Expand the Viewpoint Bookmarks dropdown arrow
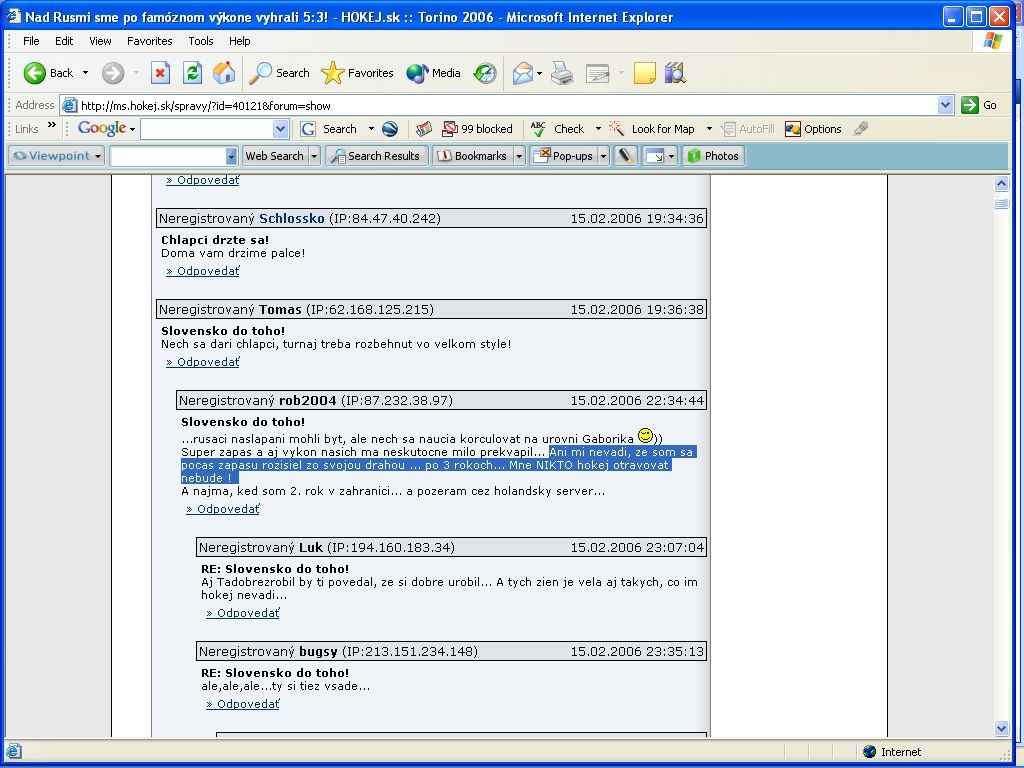 [x=519, y=156]
